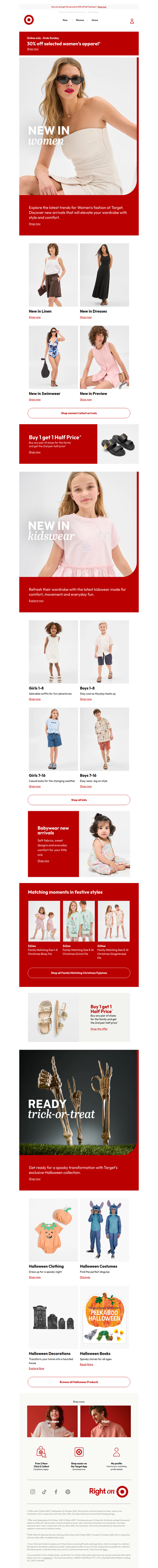Click the Free 2 Hour Click & Collect icon
The width and height of the screenshot is (158, 1568).
(41, 1451)
